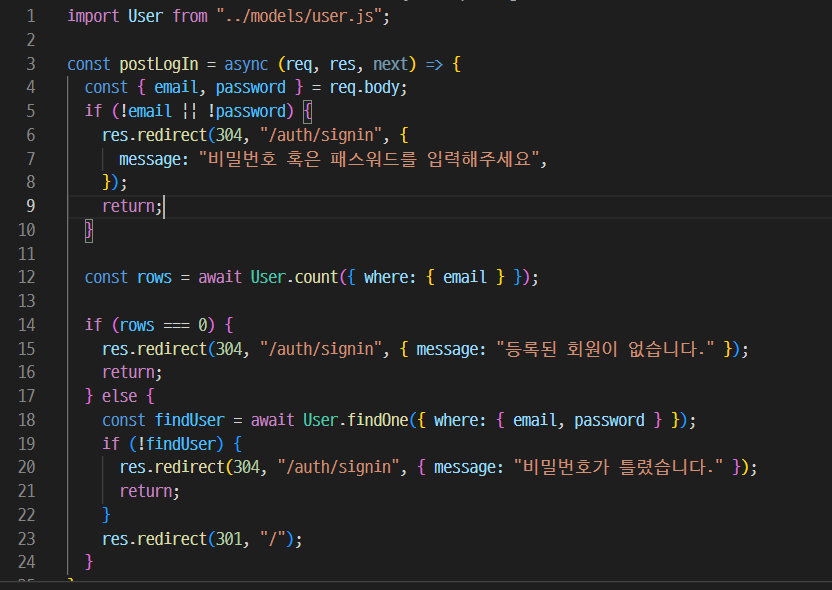Click the await keyword on line 12
Screen dimensions: 832x590
click(220, 277)
